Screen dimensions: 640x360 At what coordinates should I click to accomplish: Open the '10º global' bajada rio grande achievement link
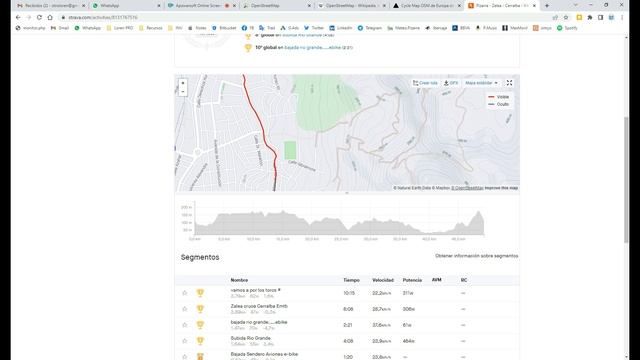pos(313,47)
